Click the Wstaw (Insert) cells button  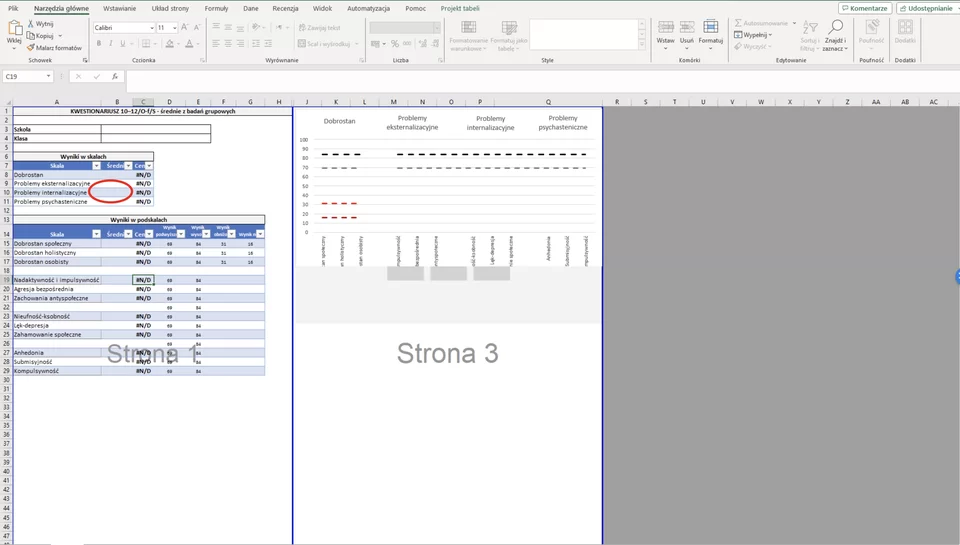[666, 34]
